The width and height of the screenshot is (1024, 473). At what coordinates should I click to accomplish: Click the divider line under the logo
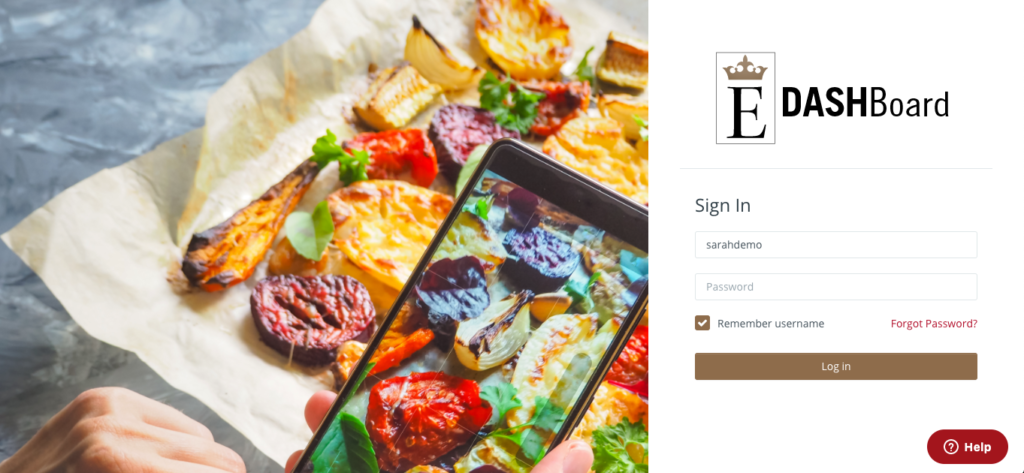coord(836,169)
